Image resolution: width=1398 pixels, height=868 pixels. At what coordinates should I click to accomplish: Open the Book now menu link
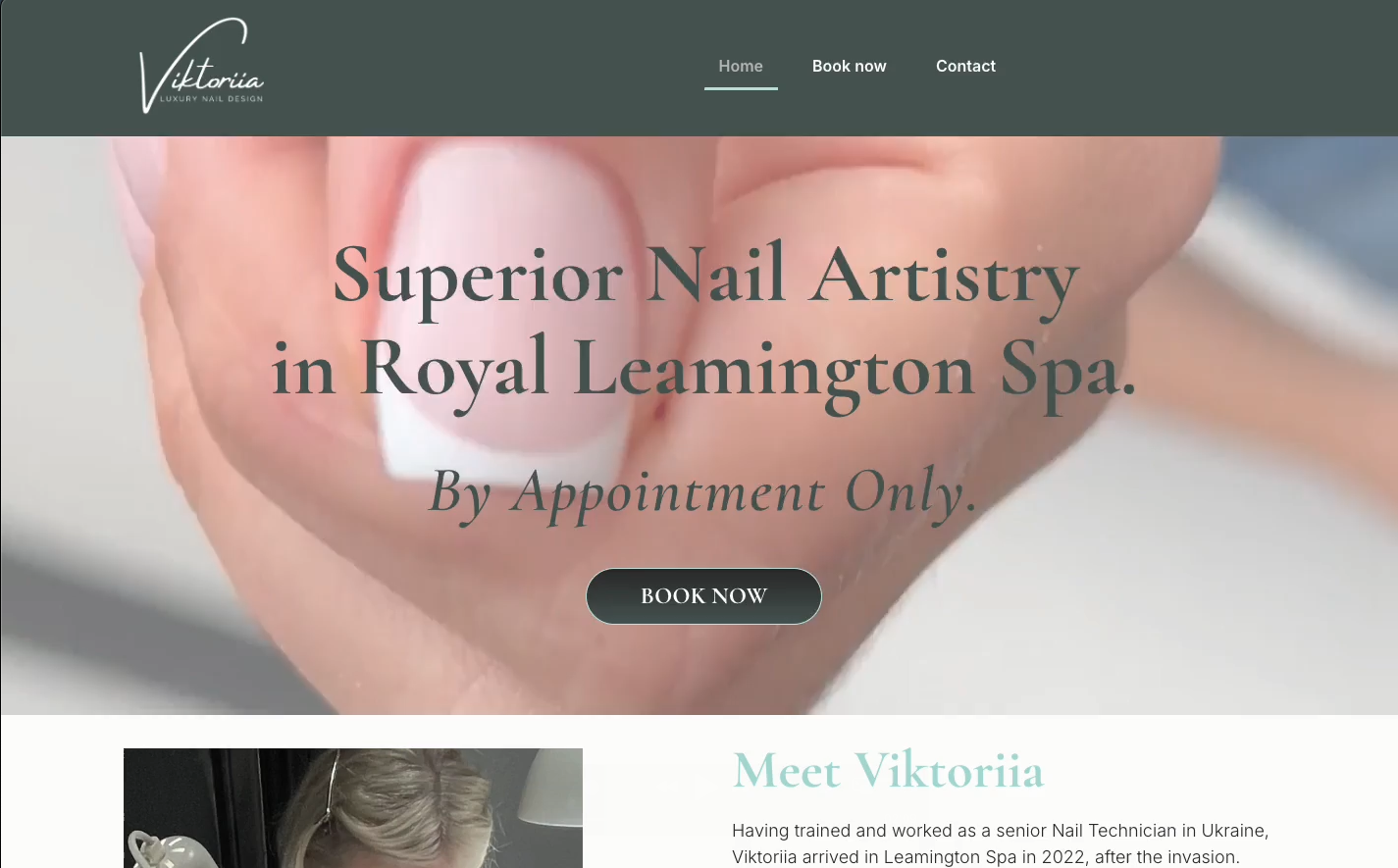[849, 66]
